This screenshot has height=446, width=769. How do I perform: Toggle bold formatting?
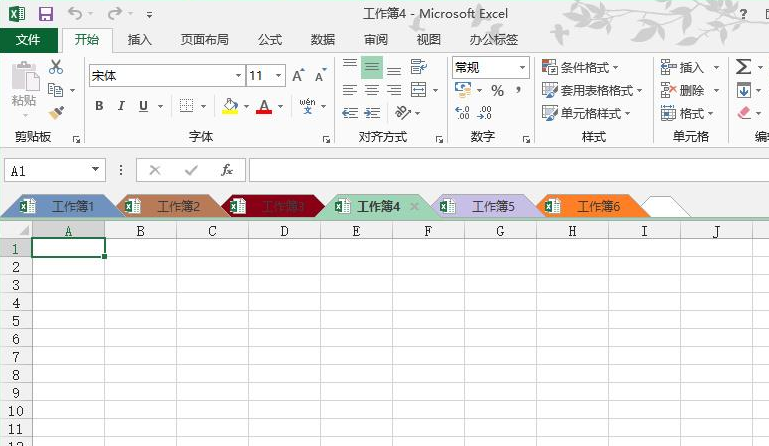[x=99, y=105]
